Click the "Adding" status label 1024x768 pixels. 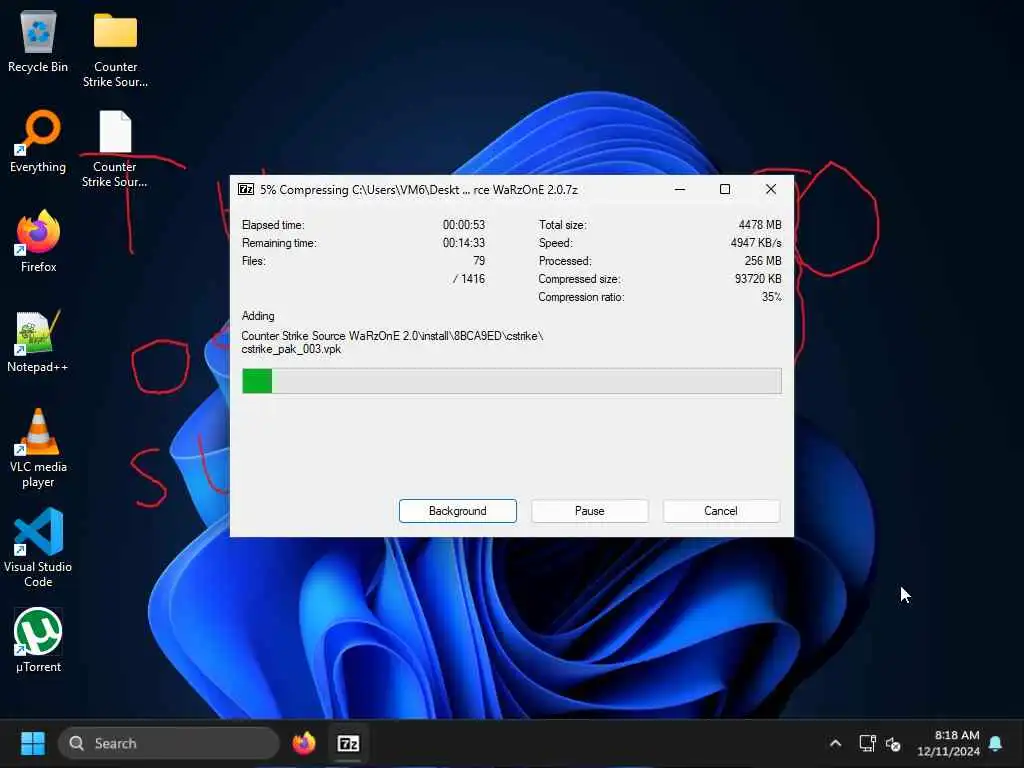tap(258, 316)
